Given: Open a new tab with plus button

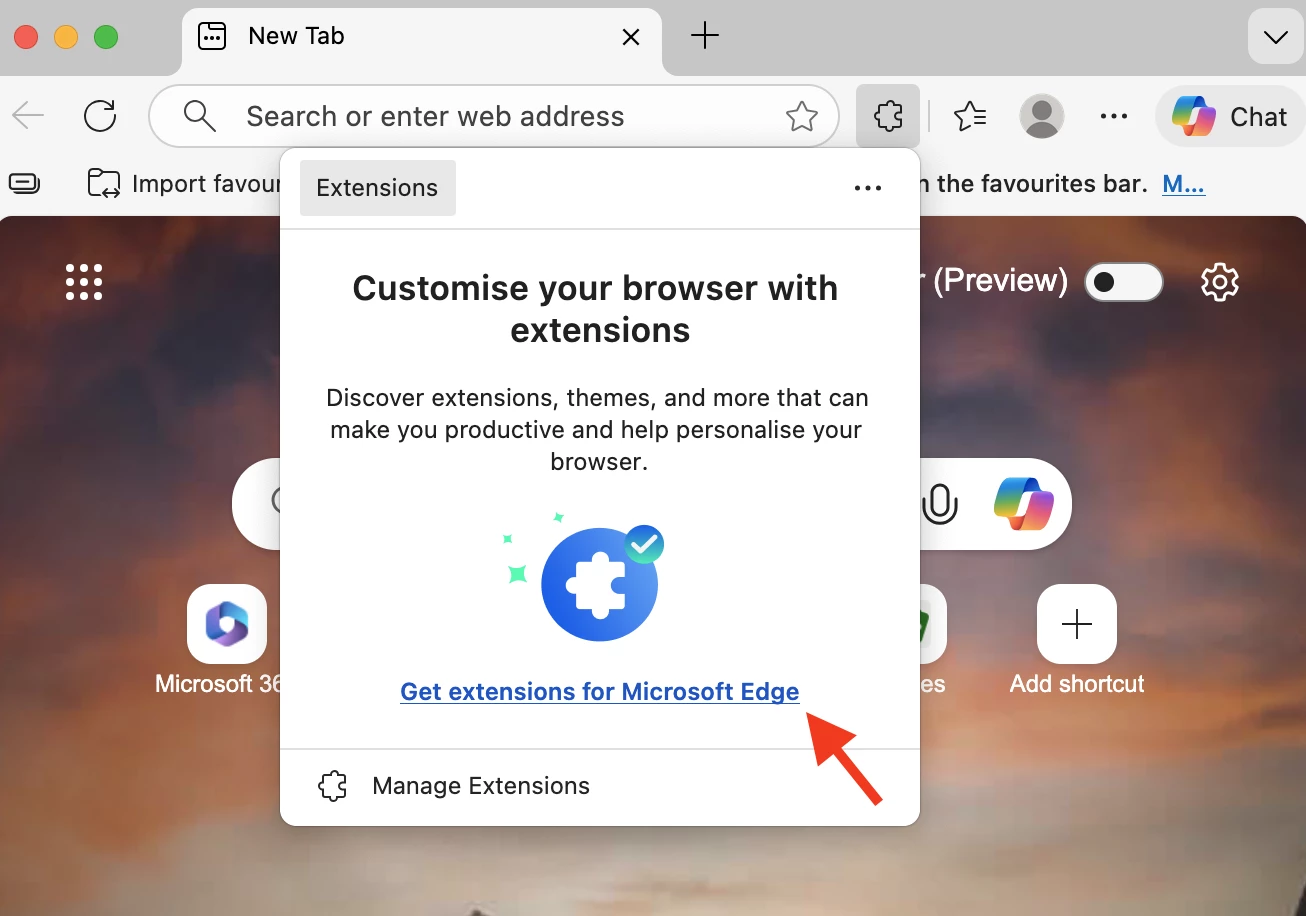Looking at the screenshot, I should click(705, 36).
